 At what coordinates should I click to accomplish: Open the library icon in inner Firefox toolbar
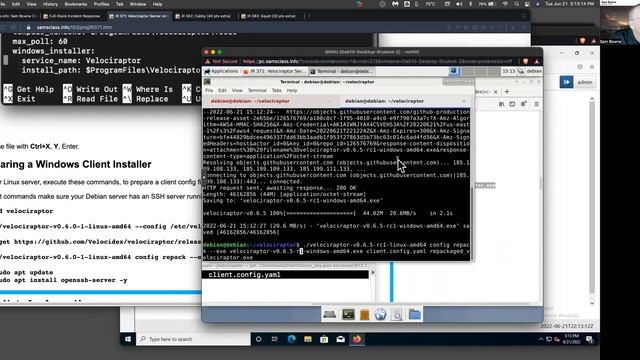tap(501, 104)
